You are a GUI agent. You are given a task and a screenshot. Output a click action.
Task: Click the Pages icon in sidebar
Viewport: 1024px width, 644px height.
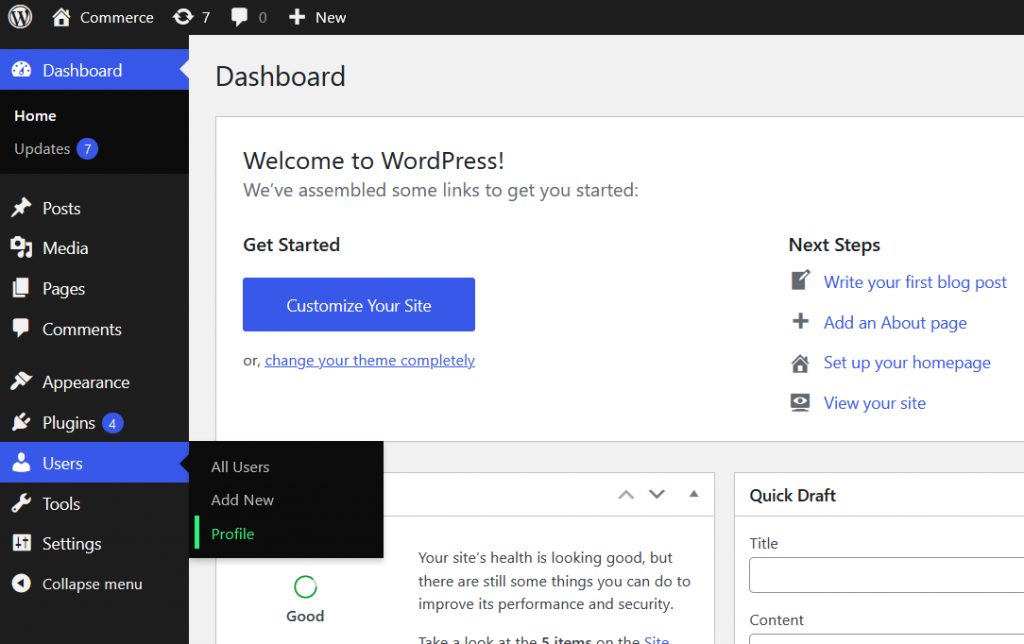[x=21, y=288]
